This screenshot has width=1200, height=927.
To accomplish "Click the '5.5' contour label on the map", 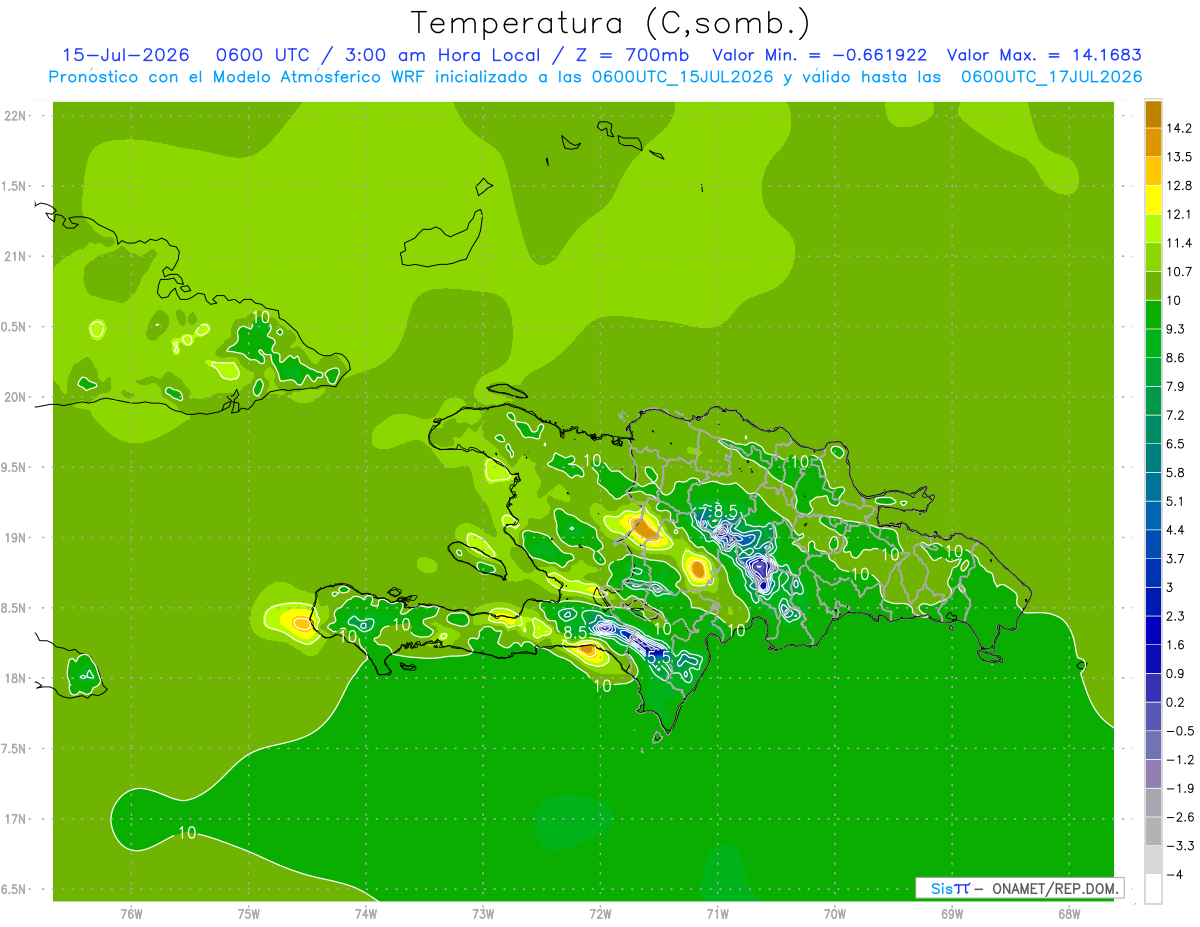I will (659, 657).
